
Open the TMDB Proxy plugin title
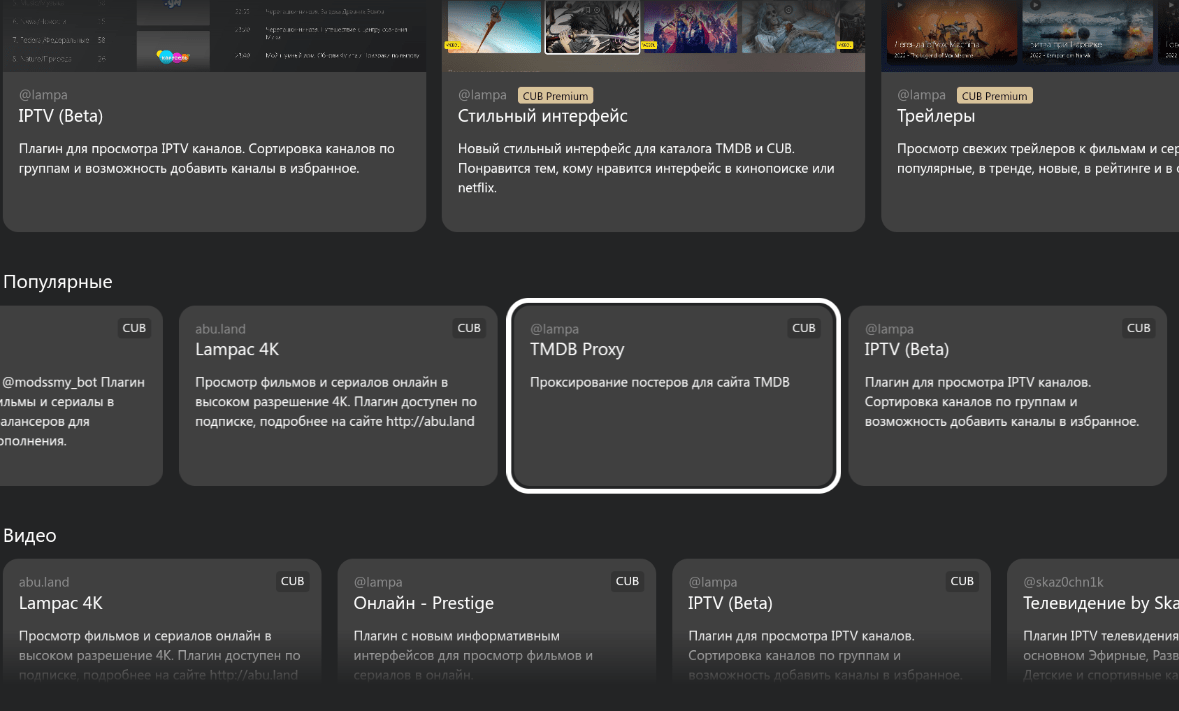(577, 349)
